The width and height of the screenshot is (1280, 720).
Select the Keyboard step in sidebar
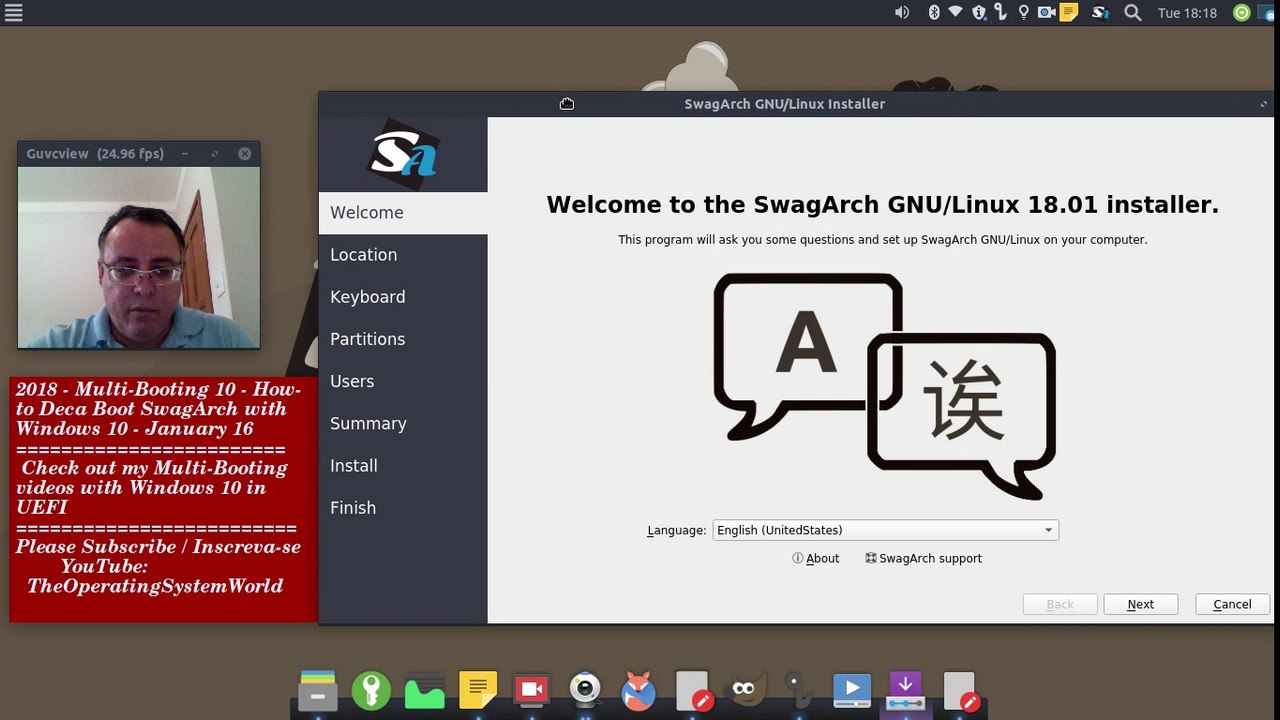tap(403, 297)
